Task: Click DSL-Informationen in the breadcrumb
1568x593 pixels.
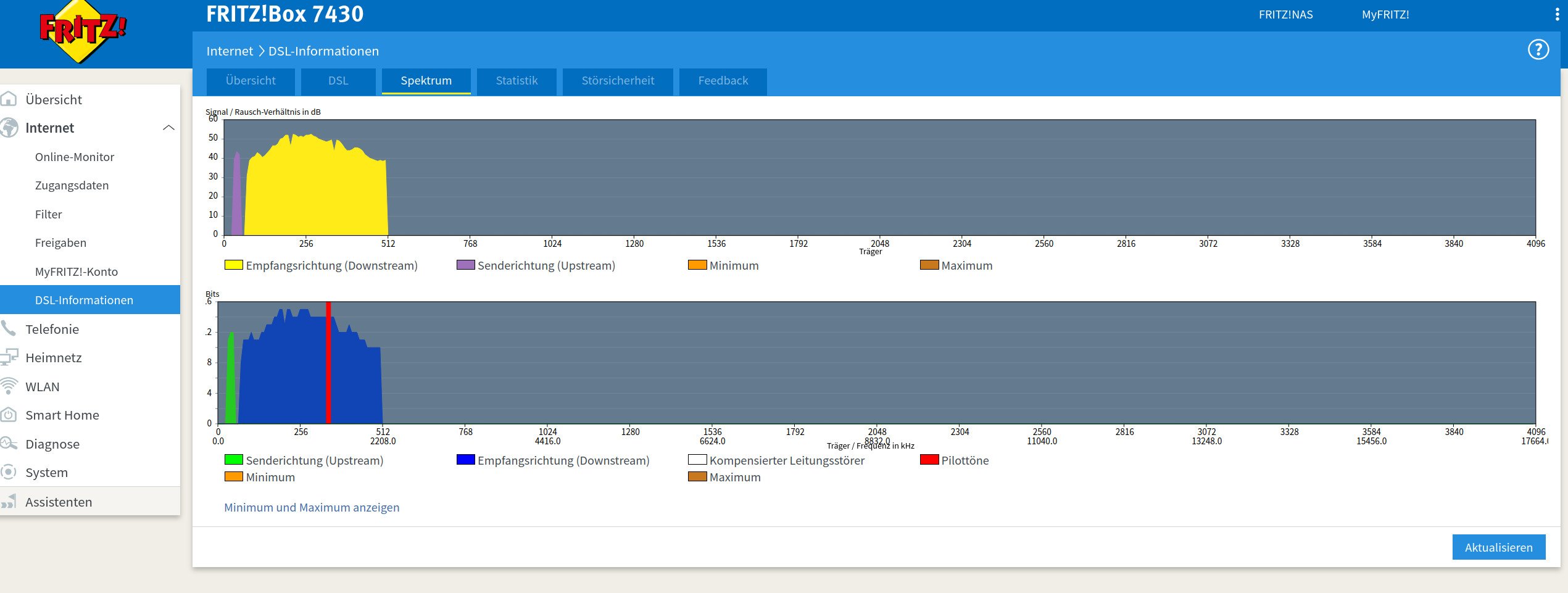Action: click(x=323, y=51)
